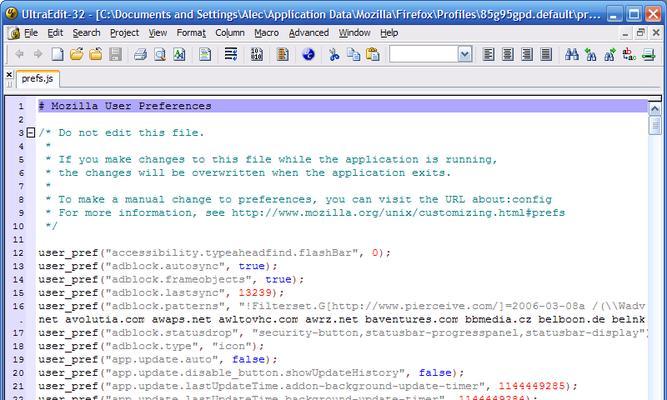667x400 pixels.
Task: Click the green-marked printer icon at the toolbar's right end
Action: (x=649, y=54)
